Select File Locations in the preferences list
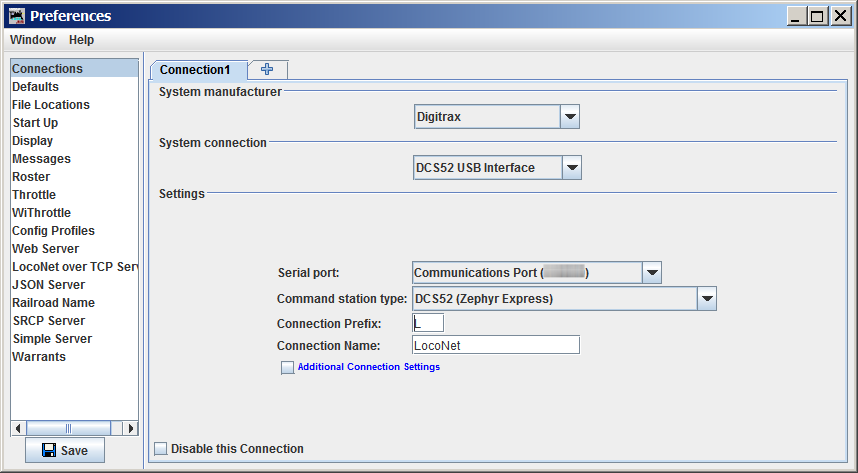The image size is (858, 473). click(74, 105)
